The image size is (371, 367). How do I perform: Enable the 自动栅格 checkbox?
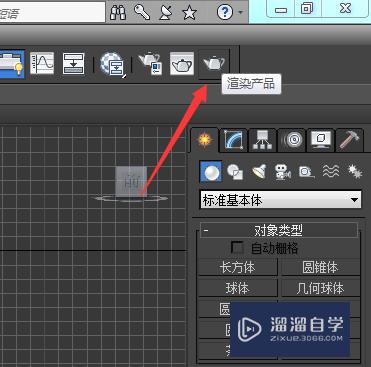click(237, 248)
